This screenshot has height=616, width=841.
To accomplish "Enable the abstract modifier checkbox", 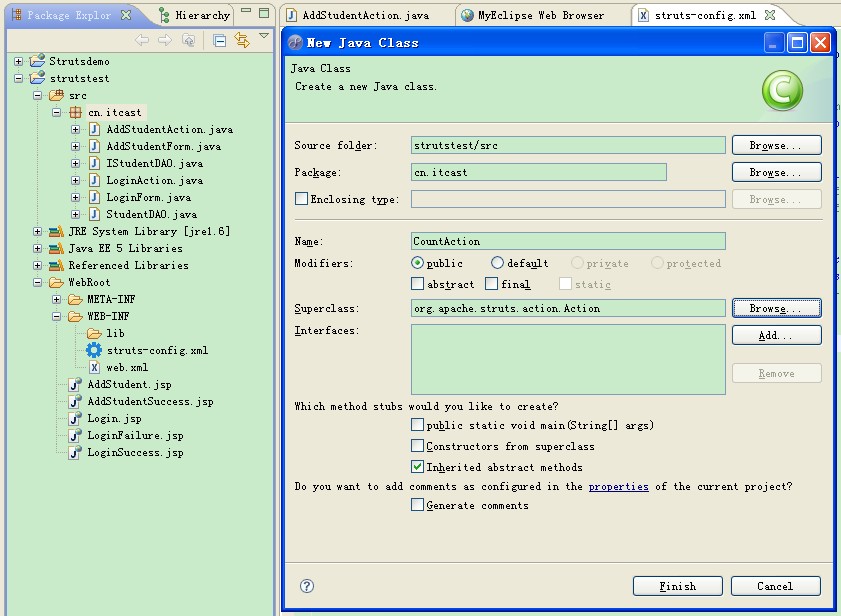I will (x=417, y=283).
